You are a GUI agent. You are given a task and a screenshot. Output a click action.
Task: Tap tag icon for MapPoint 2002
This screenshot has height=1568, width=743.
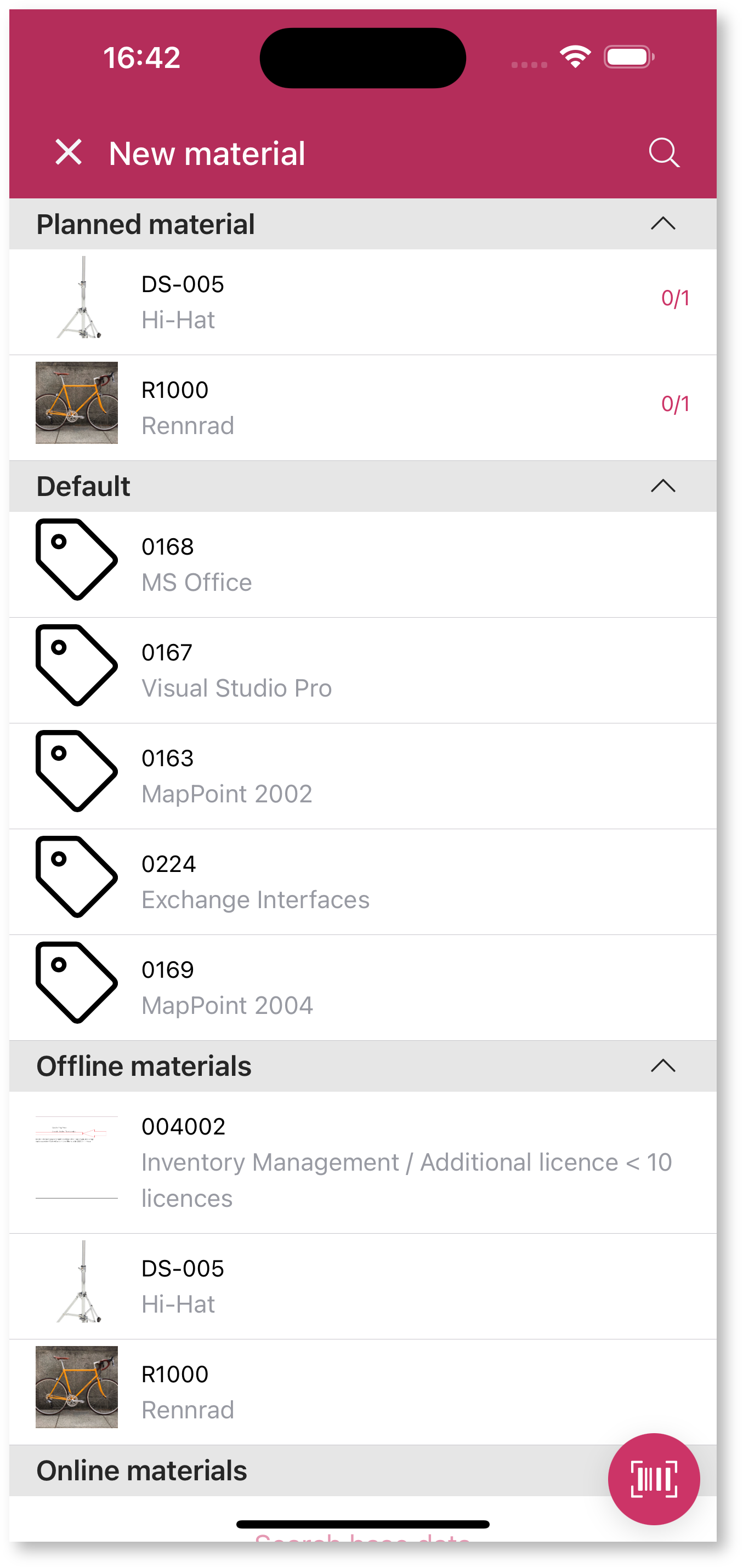(x=76, y=771)
